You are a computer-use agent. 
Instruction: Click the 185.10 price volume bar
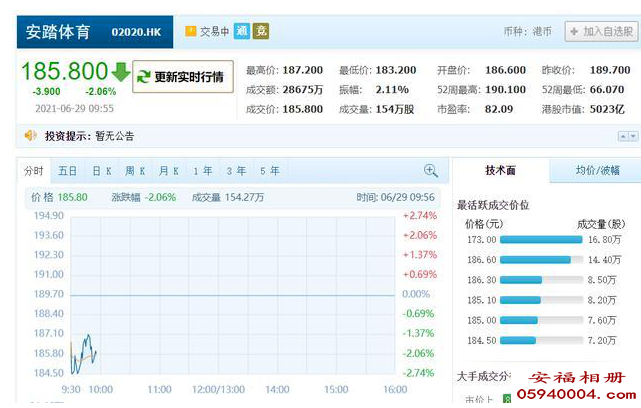coord(541,300)
